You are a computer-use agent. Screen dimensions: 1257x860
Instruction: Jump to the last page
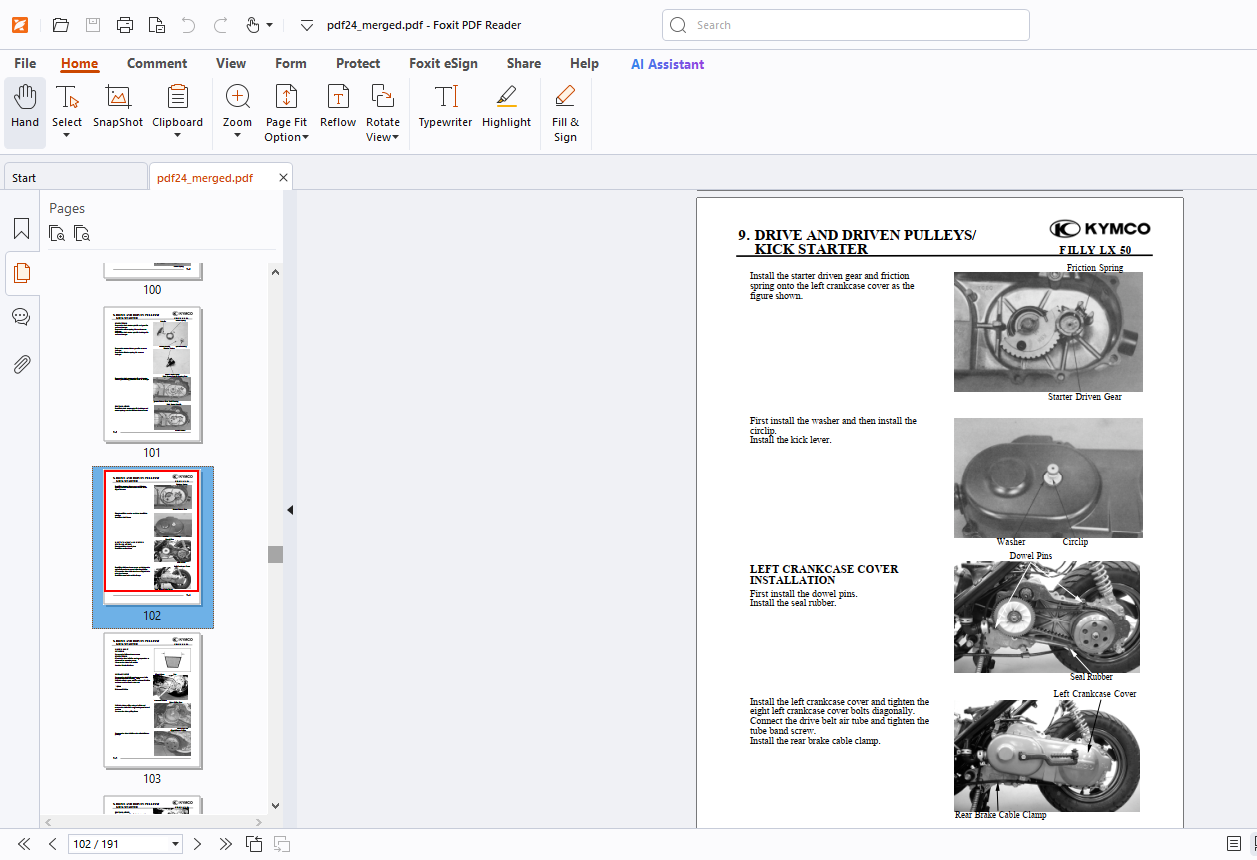pyautogui.click(x=226, y=844)
